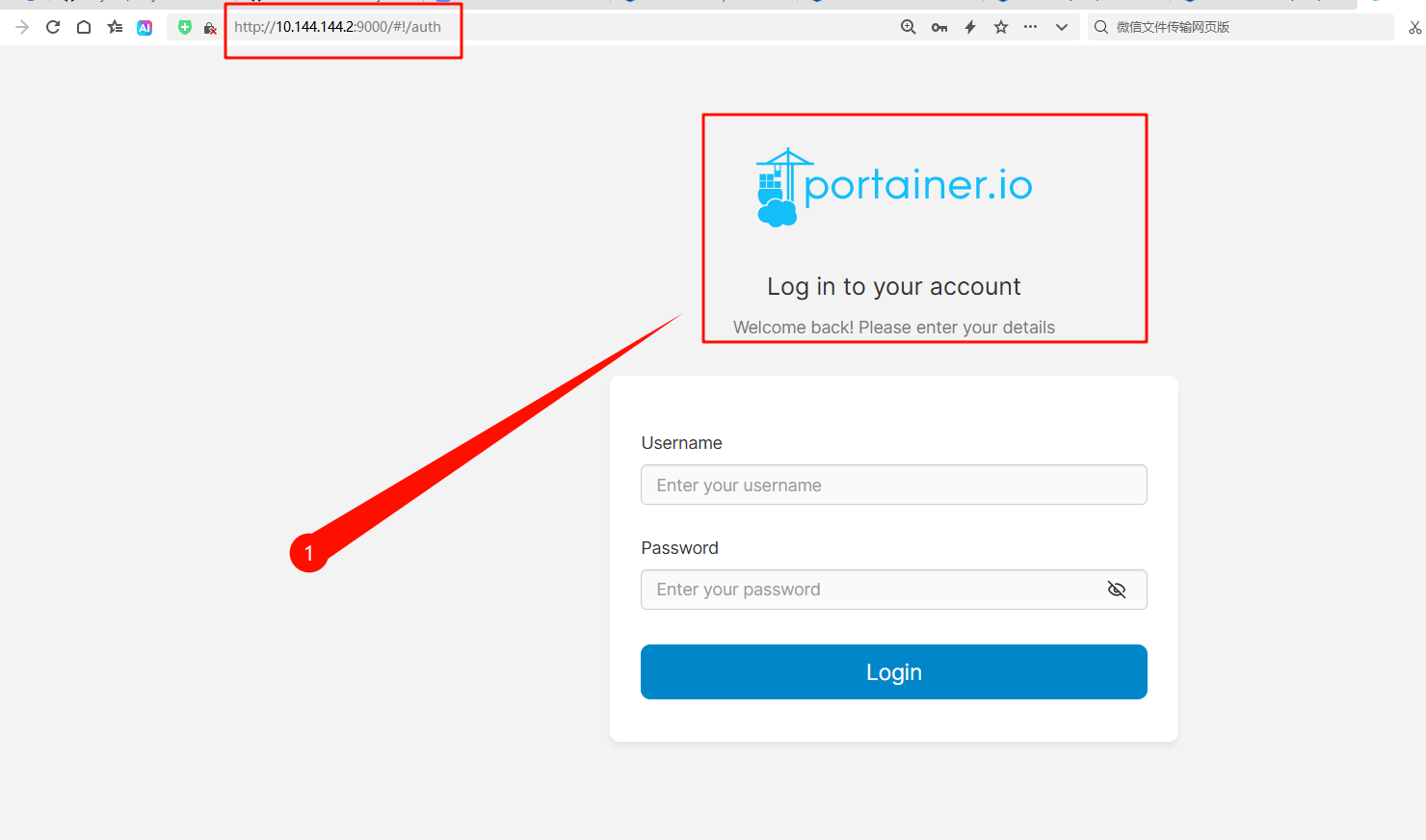Viewport: 1426px width, 840px height.
Task: Open the three-dot more options menu
Action: pos(1031,27)
